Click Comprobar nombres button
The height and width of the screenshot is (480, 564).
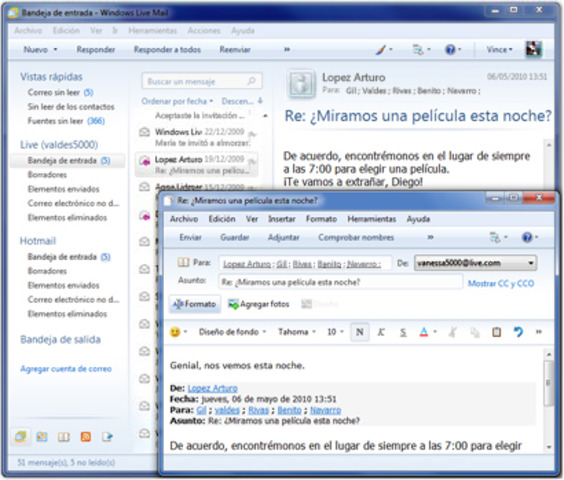(x=356, y=237)
